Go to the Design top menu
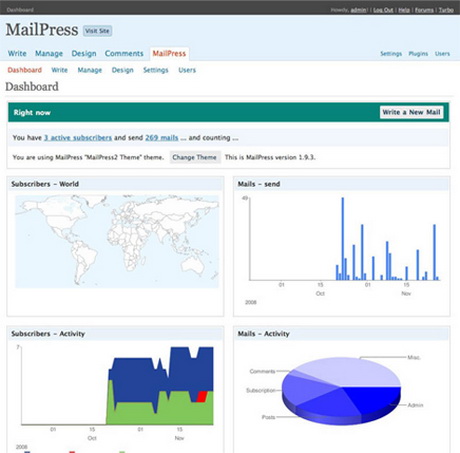The width and height of the screenshot is (460, 453). pos(84,53)
